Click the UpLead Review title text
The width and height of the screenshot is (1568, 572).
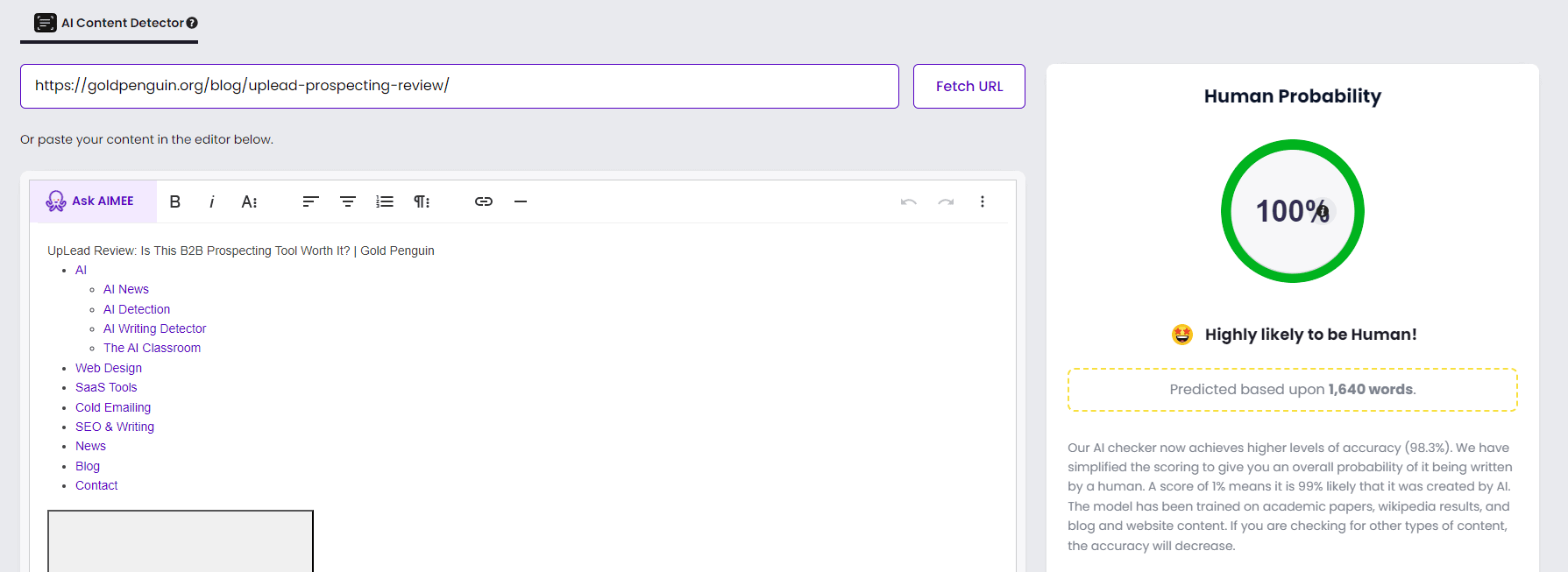pos(241,251)
